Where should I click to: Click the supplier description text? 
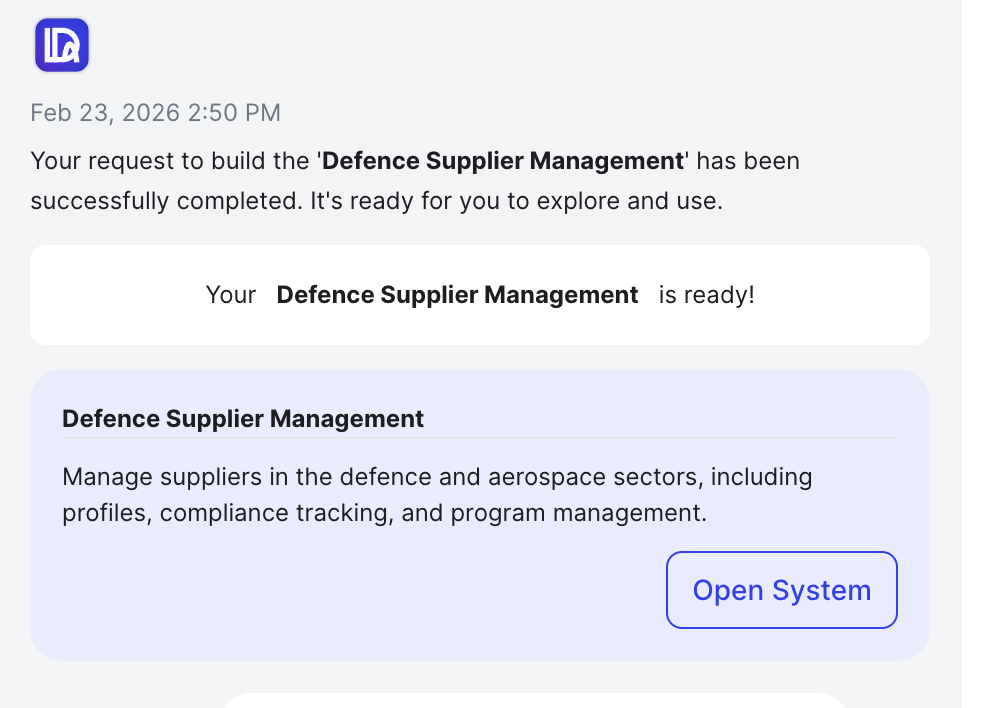tap(437, 494)
